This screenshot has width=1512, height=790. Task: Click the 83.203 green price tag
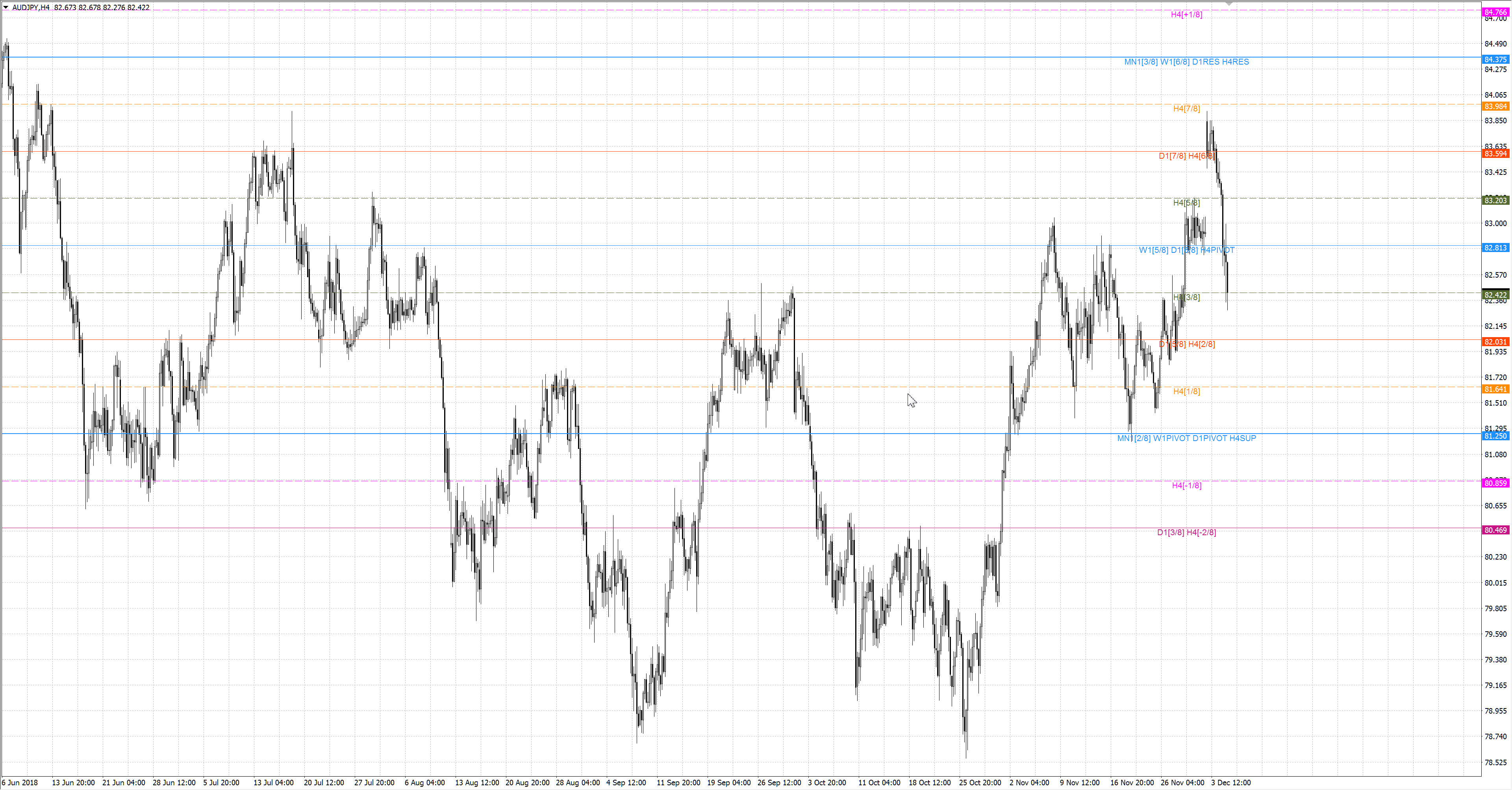tap(1495, 201)
